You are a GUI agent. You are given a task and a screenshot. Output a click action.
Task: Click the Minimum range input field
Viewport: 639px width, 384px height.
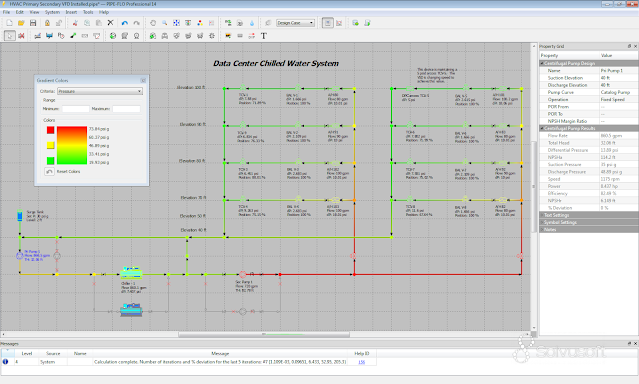(75, 109)
